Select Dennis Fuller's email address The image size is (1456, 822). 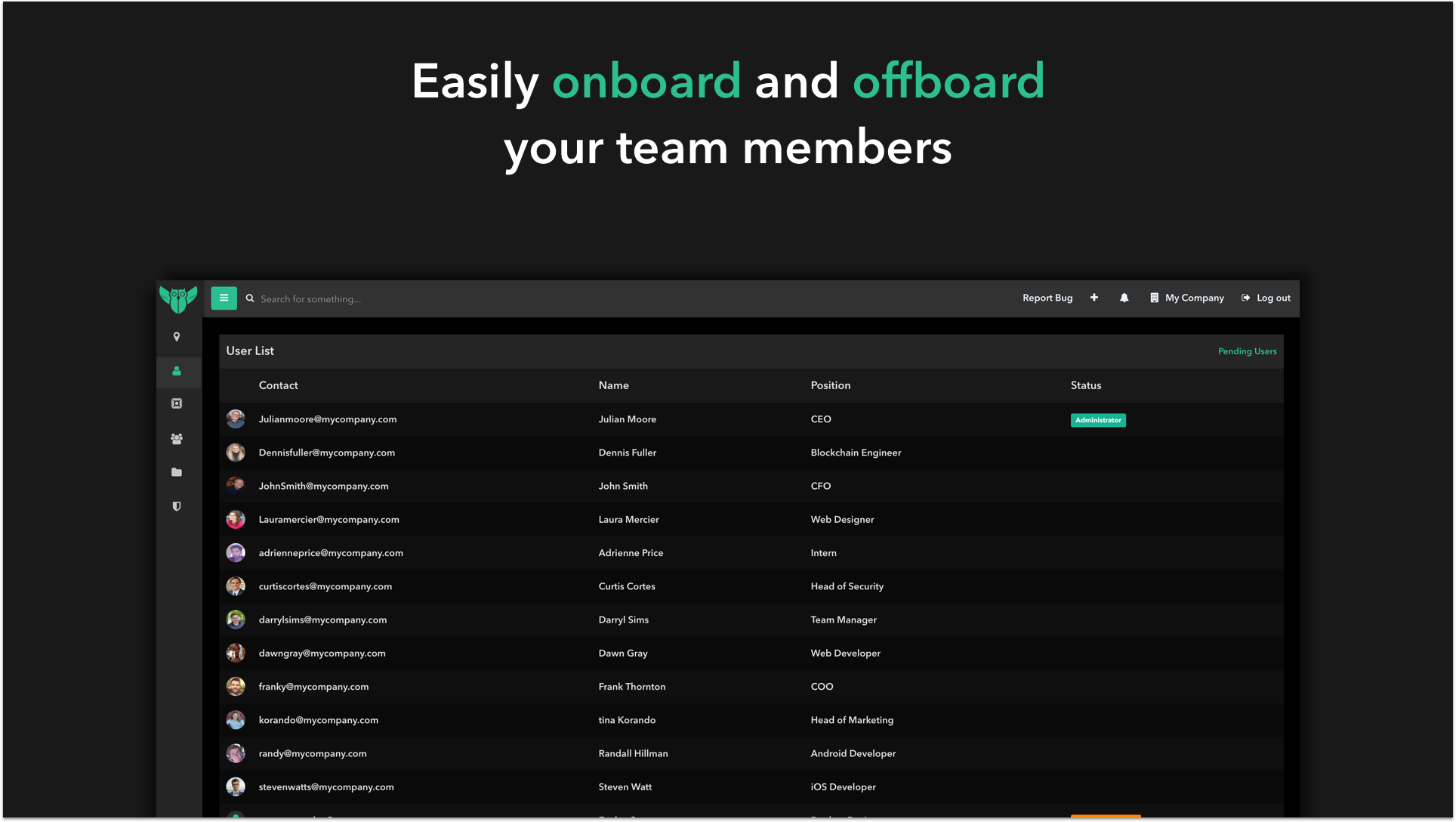[x=327, y=453]
